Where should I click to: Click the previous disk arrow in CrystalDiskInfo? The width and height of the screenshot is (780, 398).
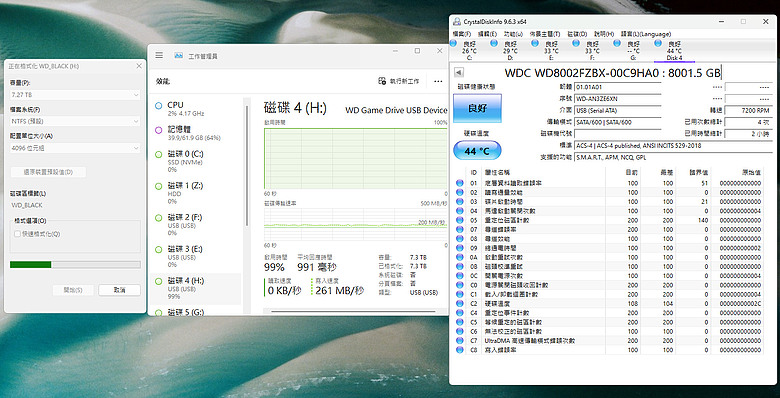click(459, 73)
